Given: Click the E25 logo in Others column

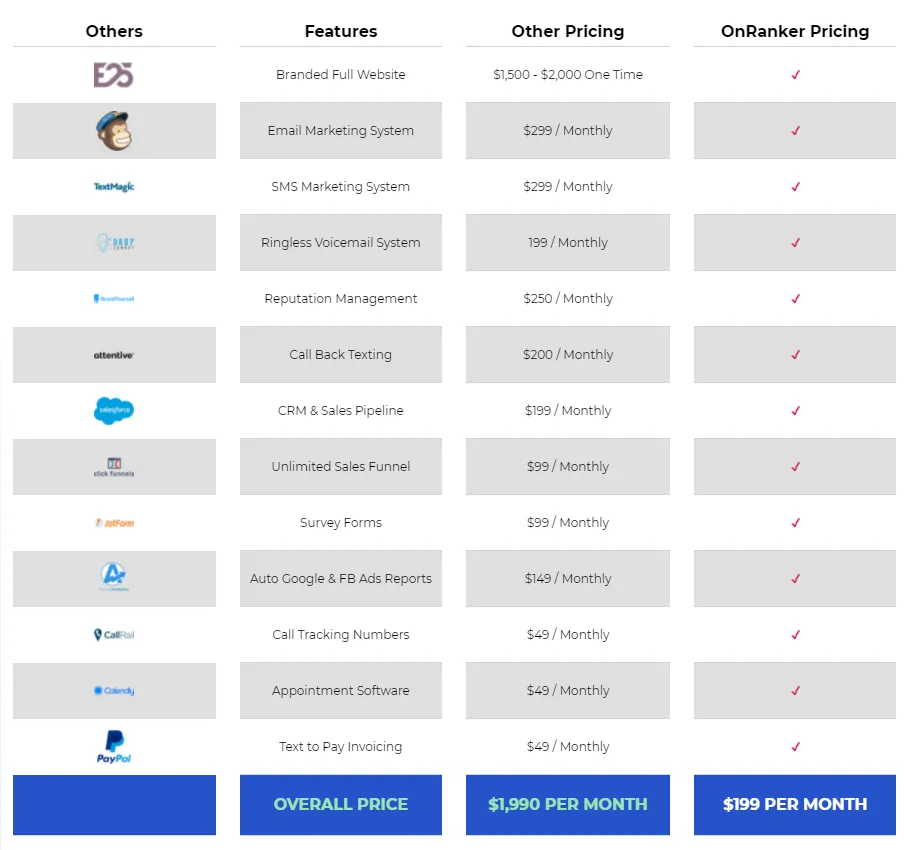Looking at the screenshot, I should 114,75.
